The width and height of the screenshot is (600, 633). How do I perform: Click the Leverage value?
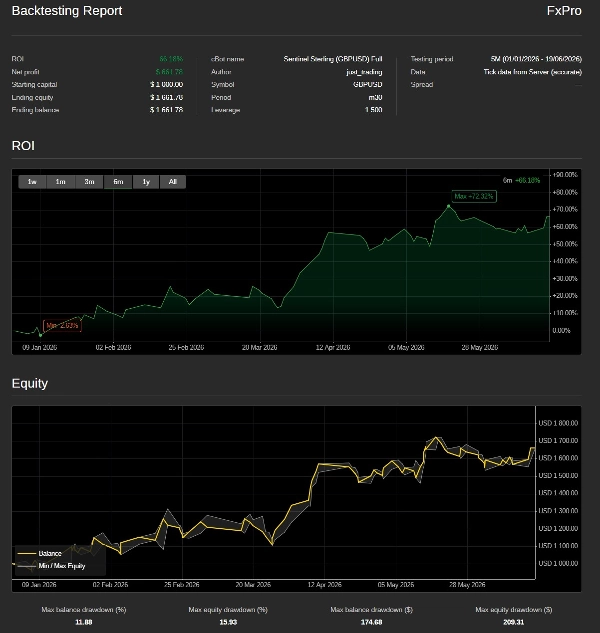point(373,110)
